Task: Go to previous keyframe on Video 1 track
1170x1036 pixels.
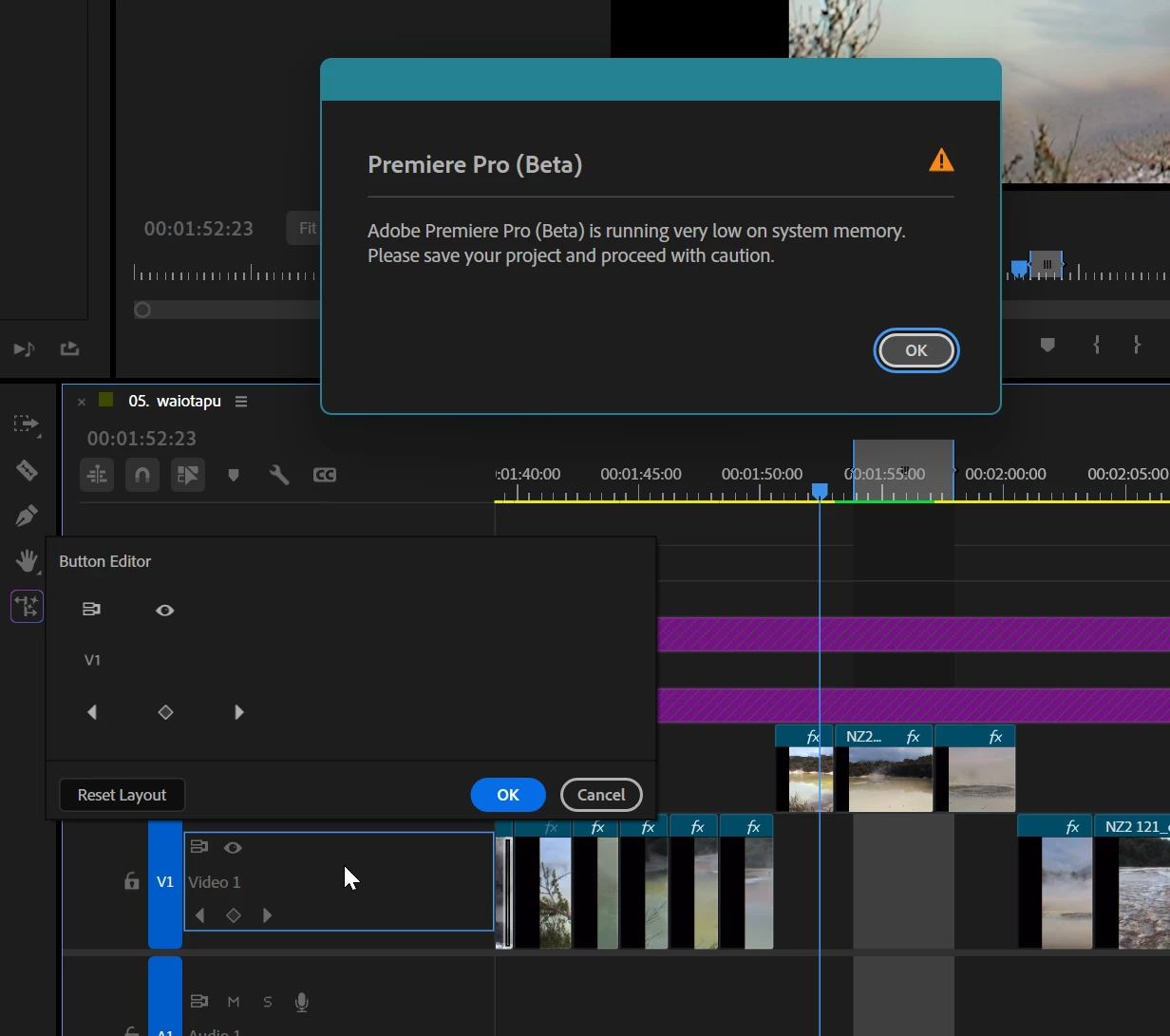Action: tap(199, 915)
